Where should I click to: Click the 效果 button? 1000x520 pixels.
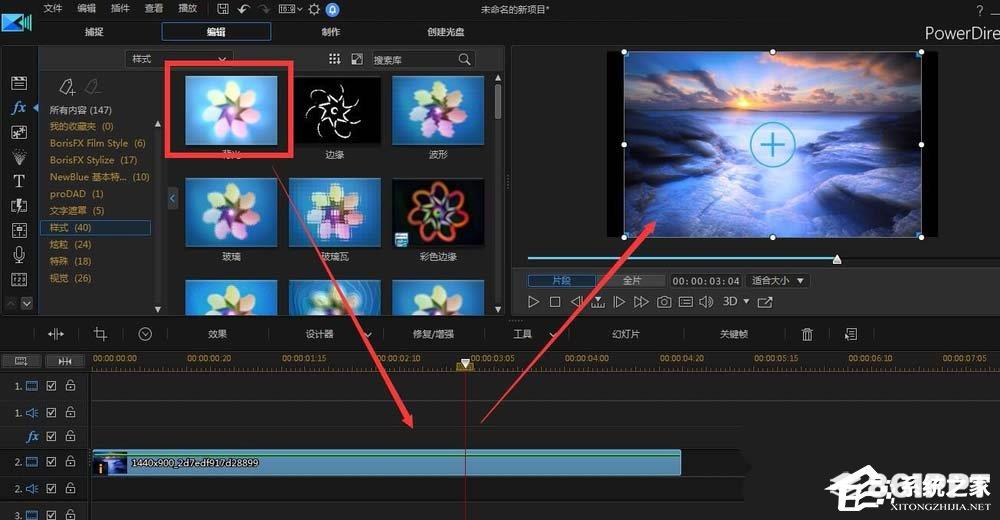(217, 334)
